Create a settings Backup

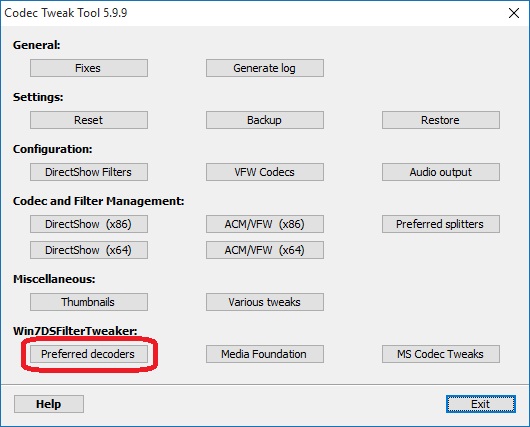tap(265, 120)
